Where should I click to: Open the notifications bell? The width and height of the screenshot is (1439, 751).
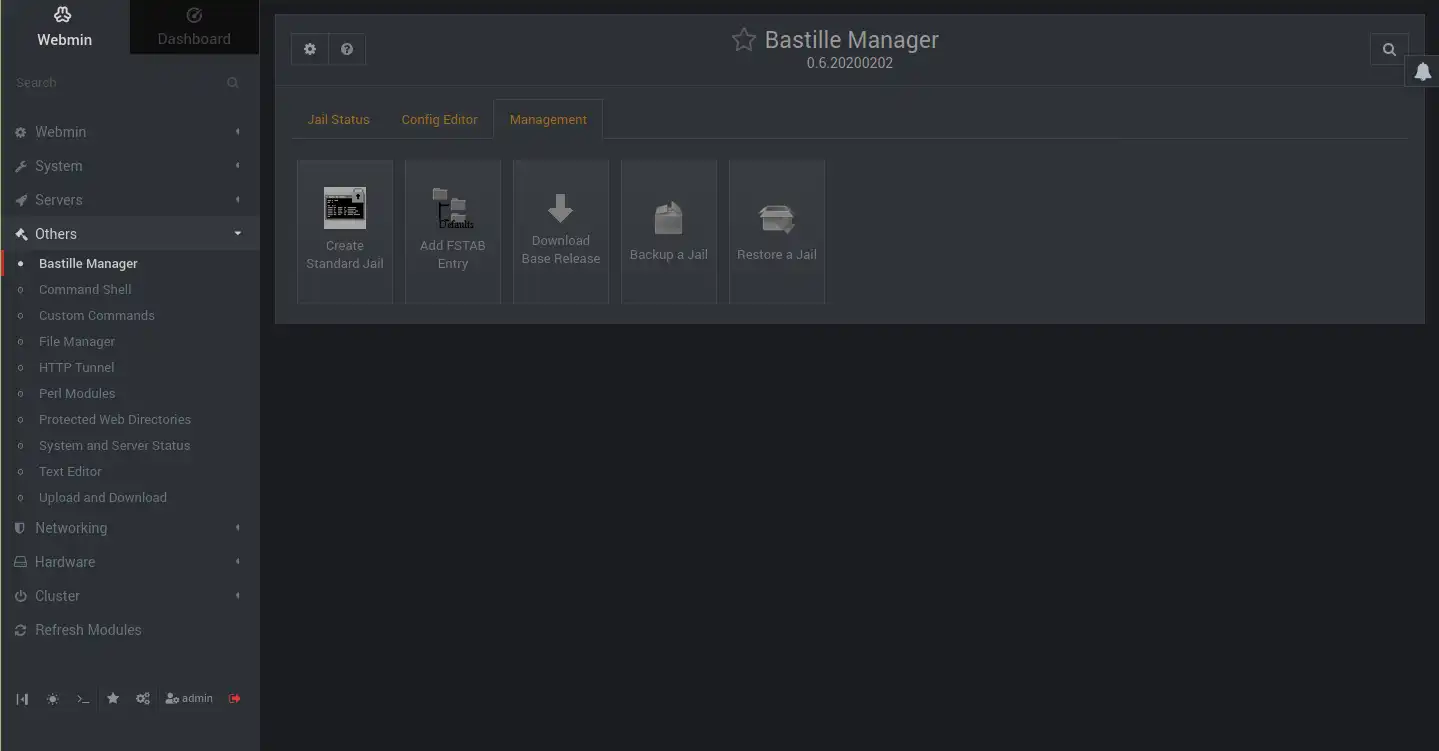[1422, 71]
